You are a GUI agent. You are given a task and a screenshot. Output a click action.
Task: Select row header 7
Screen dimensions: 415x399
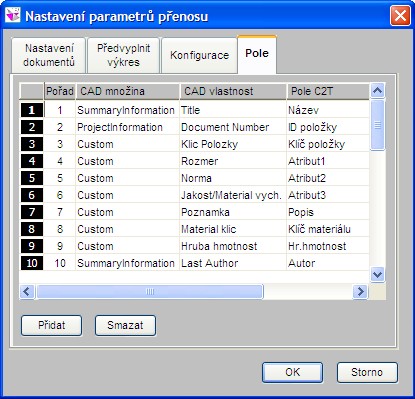click(32, 212)
